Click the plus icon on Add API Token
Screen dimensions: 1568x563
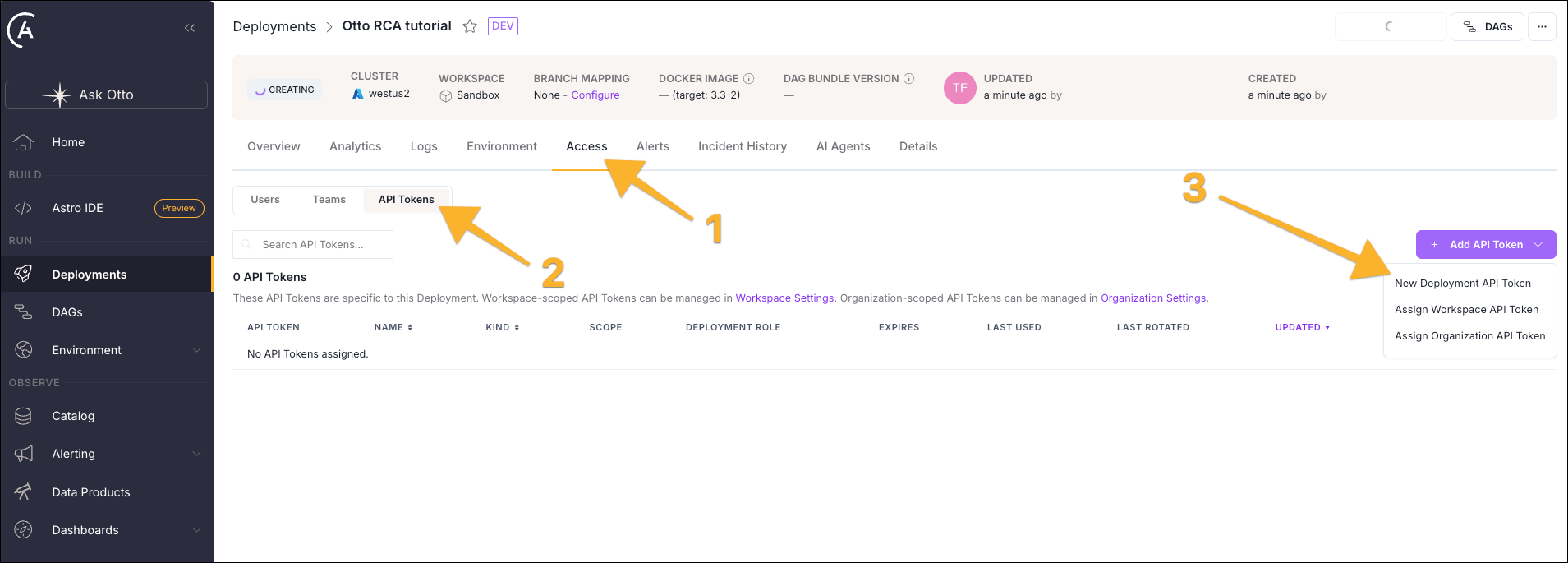click(1434, 245)
